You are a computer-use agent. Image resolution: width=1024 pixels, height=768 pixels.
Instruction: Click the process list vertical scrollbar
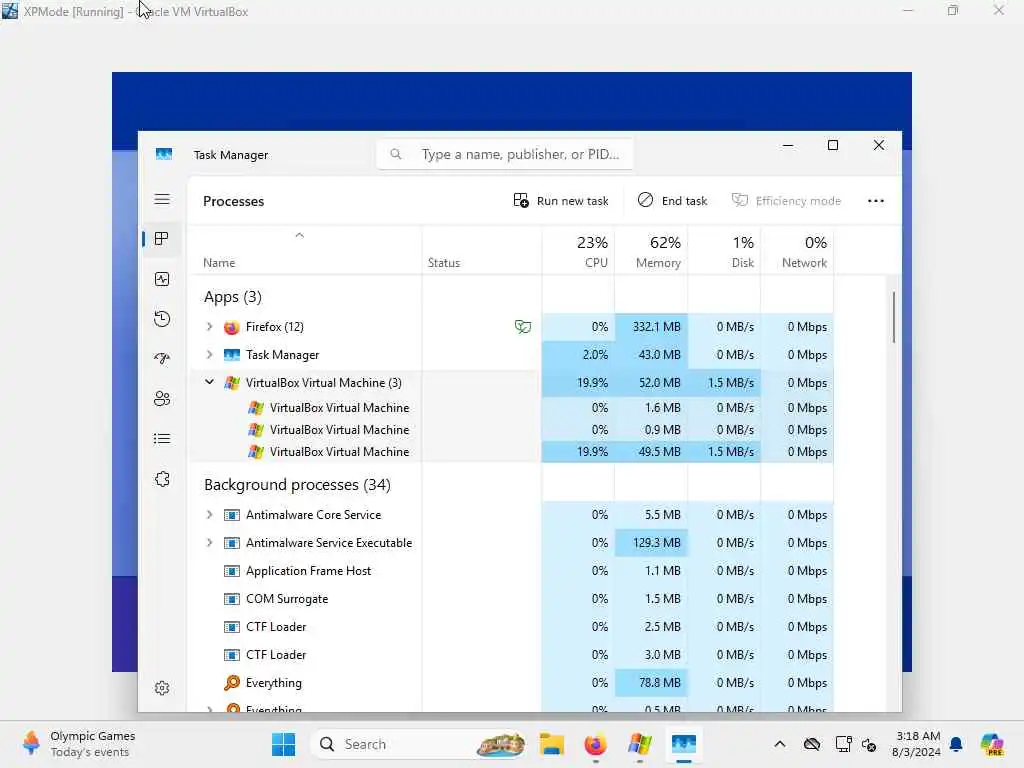coord(893,317)
